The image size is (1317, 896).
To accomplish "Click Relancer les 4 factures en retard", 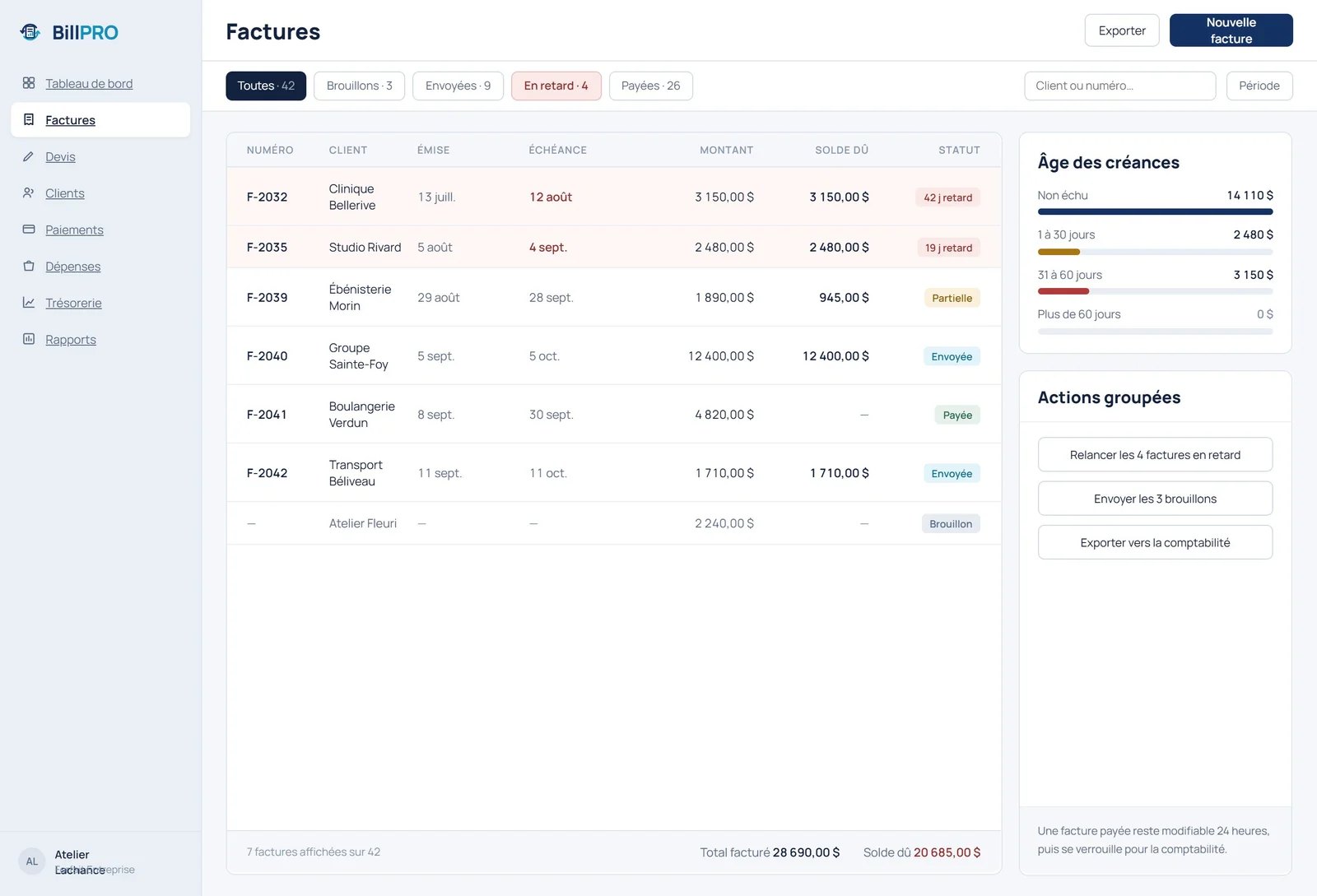I will coord(1155,454).
